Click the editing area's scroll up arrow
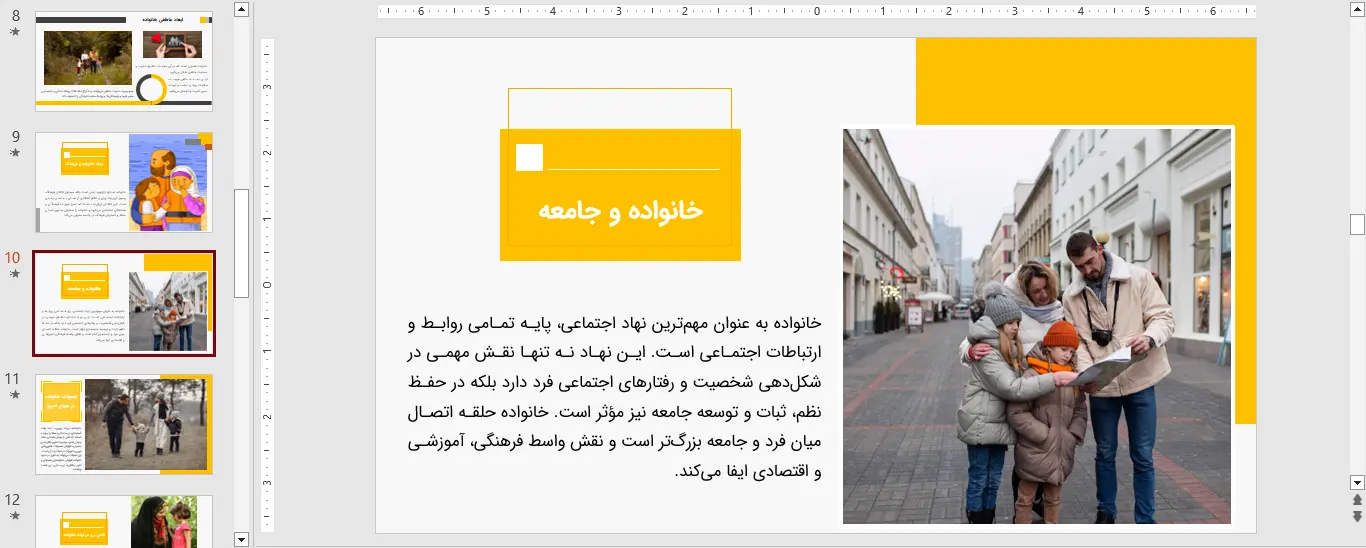Screen dimensions: 1366x548 click(x=1357, y=10)
